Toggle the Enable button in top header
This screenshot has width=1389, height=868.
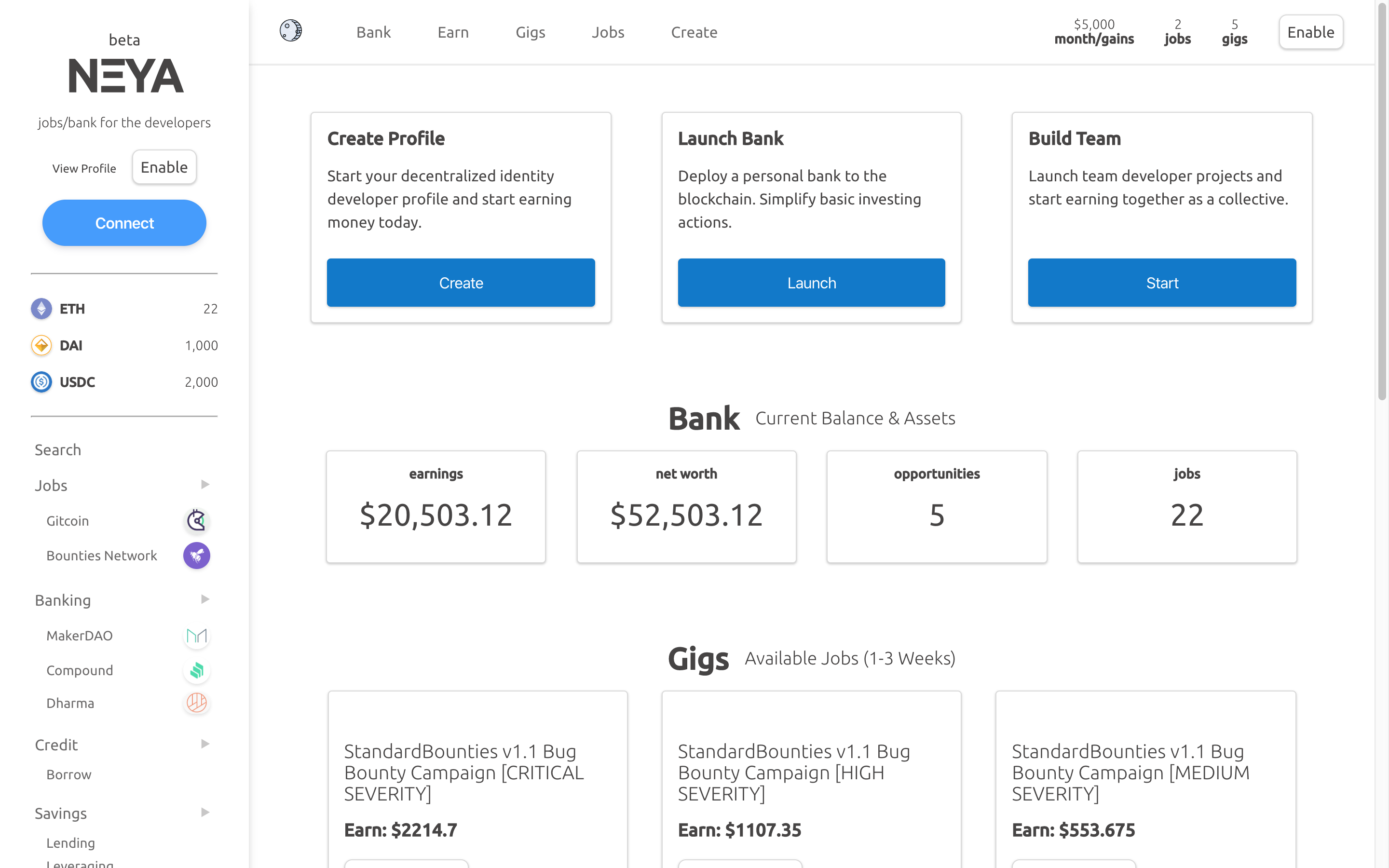1310,32
